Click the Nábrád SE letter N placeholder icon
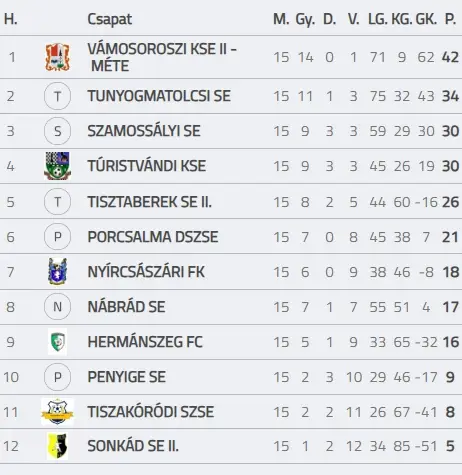Viewport: 462px width, 475px height. tap(57, 307)
